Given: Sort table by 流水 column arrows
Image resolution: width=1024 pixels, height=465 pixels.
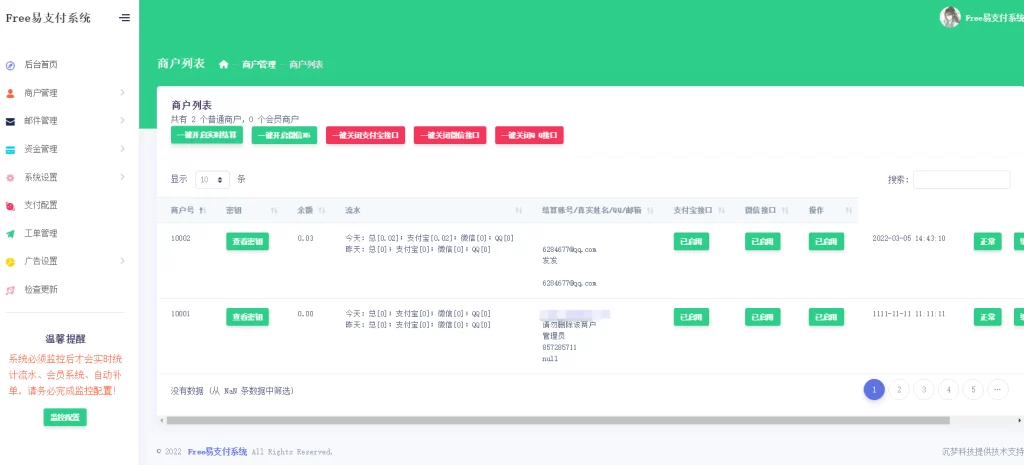Looking at the screenshot, I should tap(519, 210).
